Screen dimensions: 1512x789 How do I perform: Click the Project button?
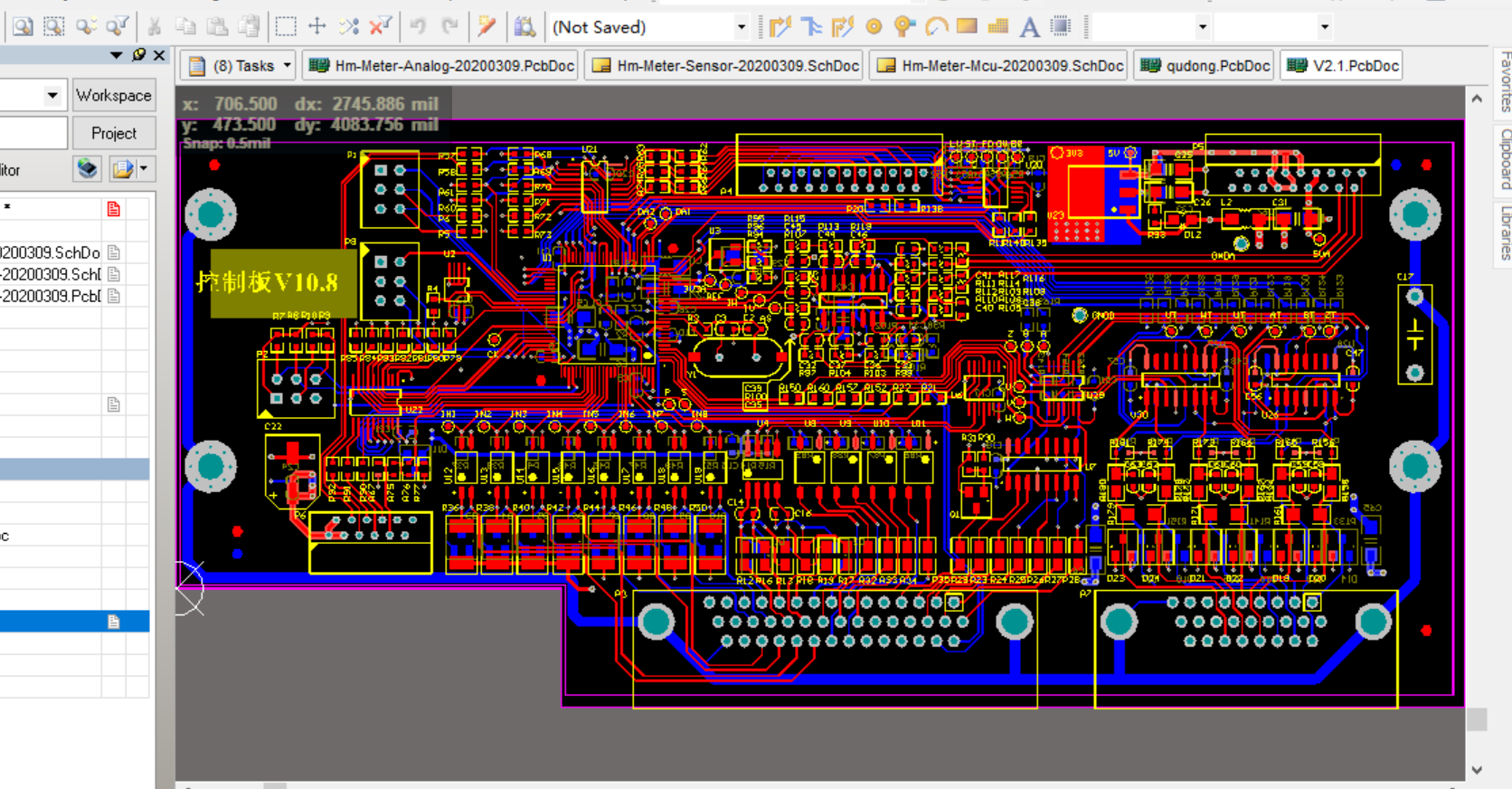(x=113, y=133)
